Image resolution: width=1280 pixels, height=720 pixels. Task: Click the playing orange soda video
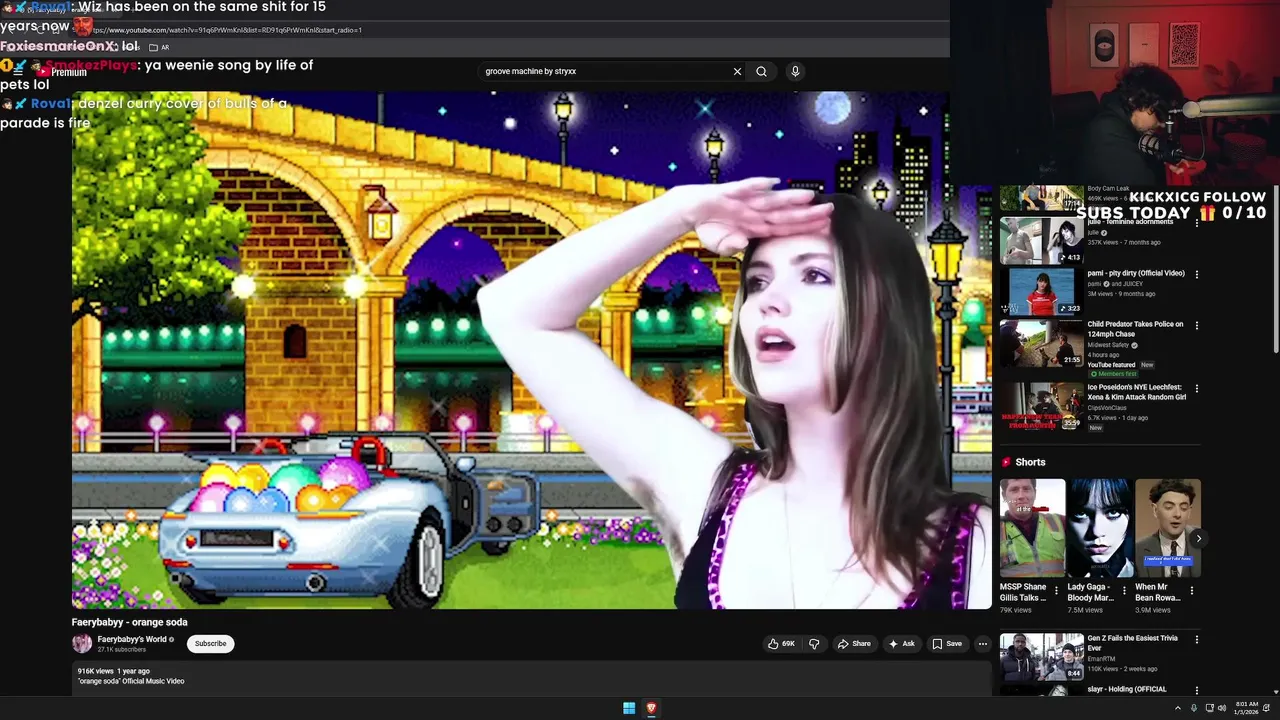pos(531,350)
